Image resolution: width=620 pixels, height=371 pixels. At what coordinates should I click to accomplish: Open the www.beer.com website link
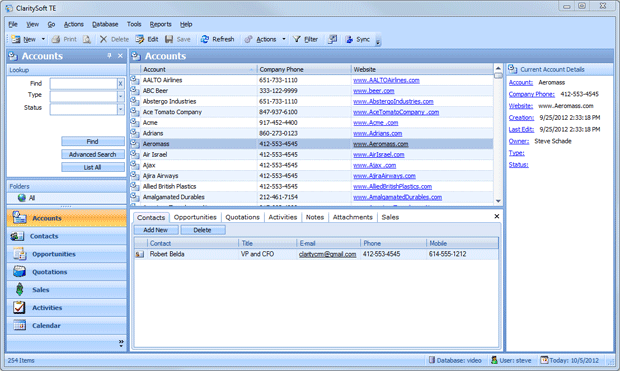[374, 91]
